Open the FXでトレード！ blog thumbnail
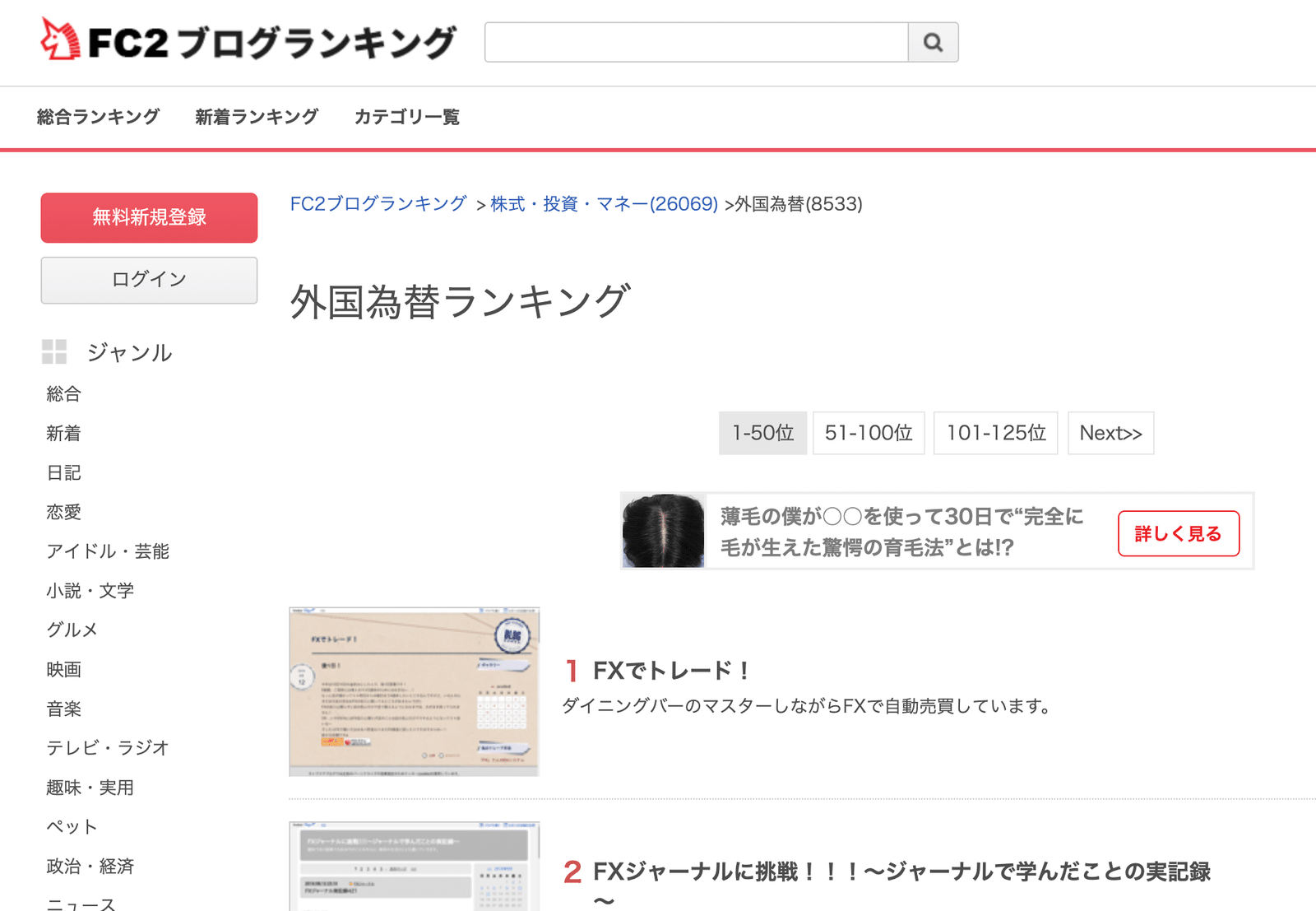This screenshot has height=911, width=1316. tap(414, 692)
